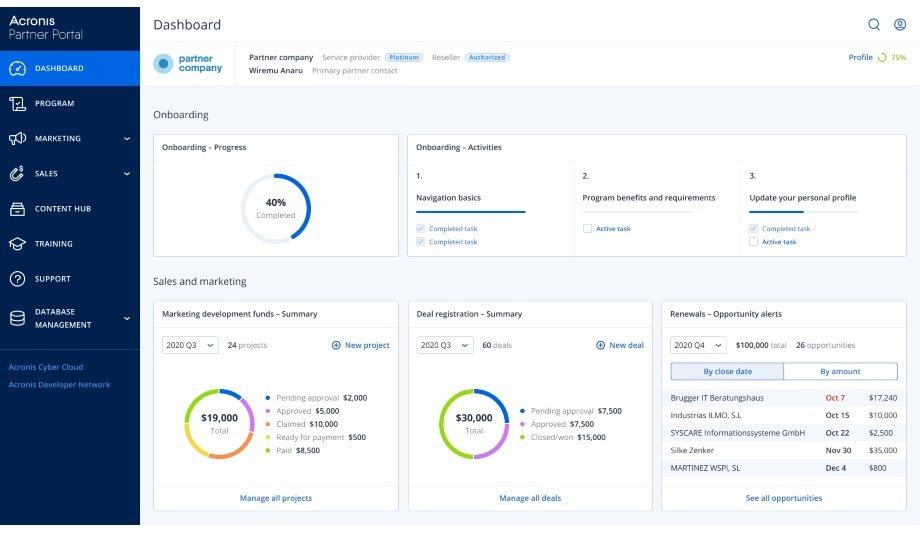Click the New deal button
The height and width of the screenshot is (533, 920).
[620, 345]
